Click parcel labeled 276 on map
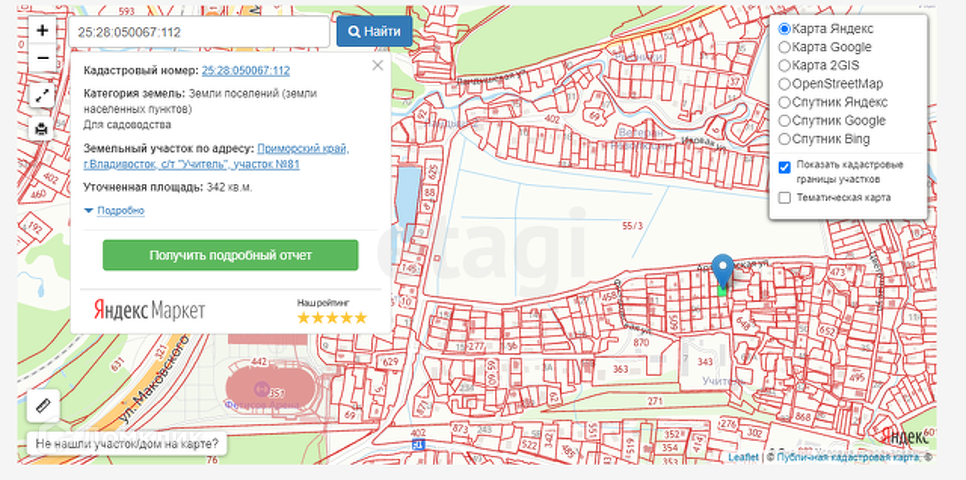The width and height of the screenshot is (966, 480). [729, 424]
